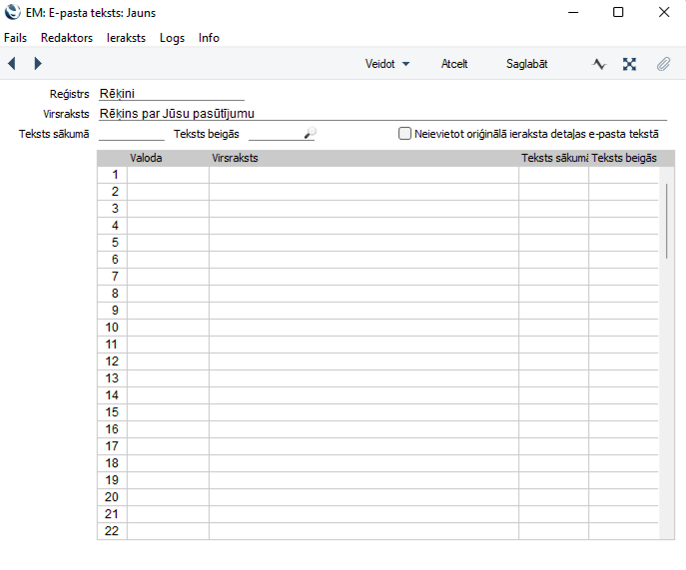Click lookup icon in Teksts beigās field
This screenshot has height=570, width=686.
[309, 134]
